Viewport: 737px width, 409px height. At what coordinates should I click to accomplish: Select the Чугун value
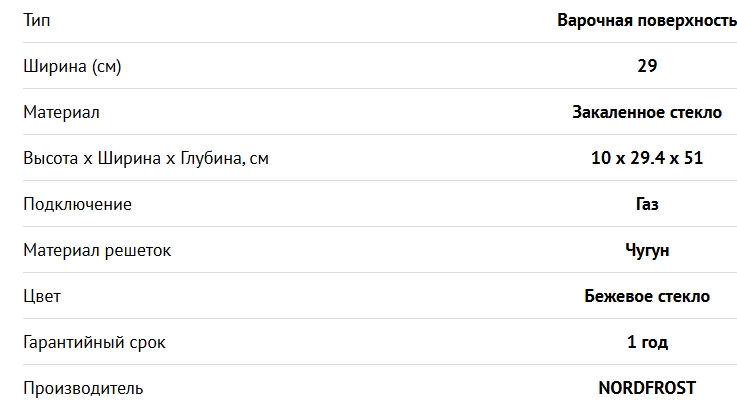coord(647,250)
